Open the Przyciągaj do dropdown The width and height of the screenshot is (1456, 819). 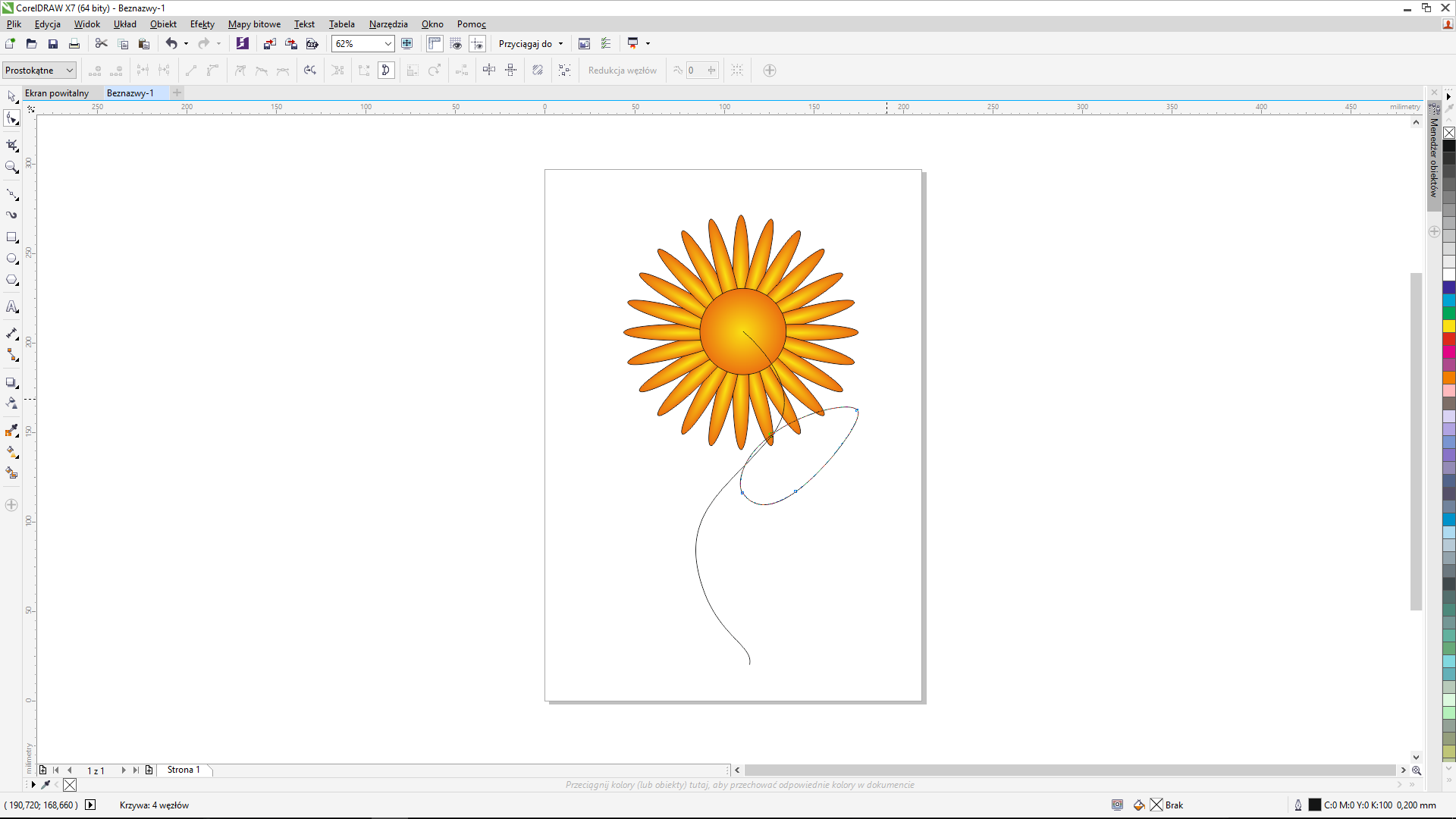tap(531, 44)
